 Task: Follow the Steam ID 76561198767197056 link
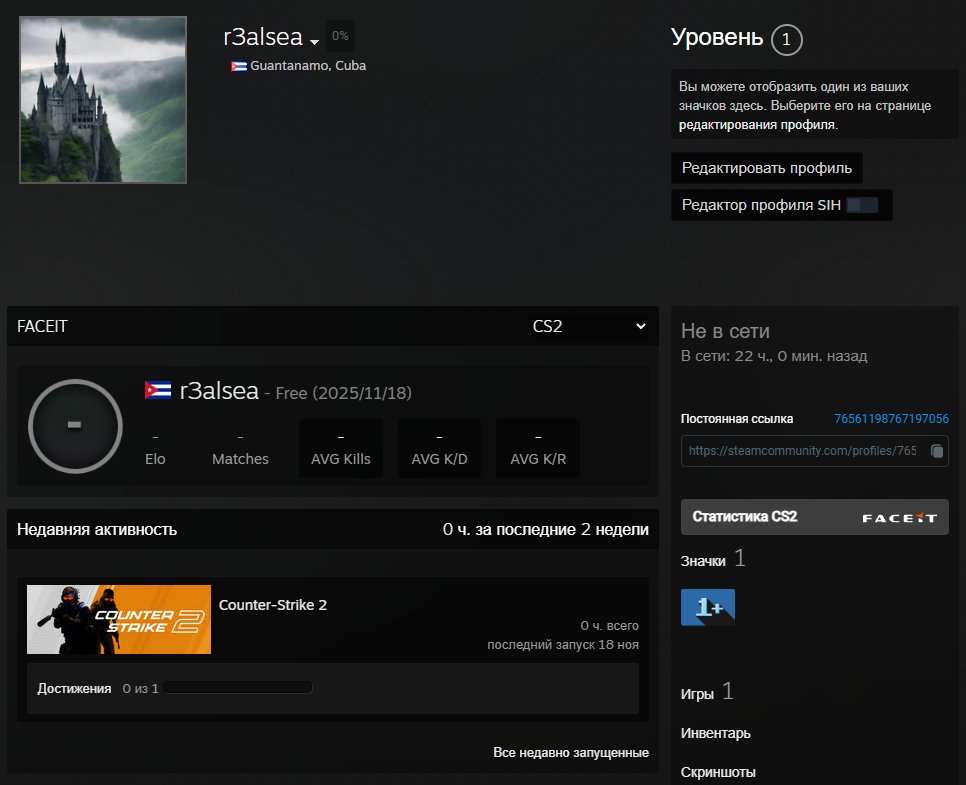click(x=891, y=419)
